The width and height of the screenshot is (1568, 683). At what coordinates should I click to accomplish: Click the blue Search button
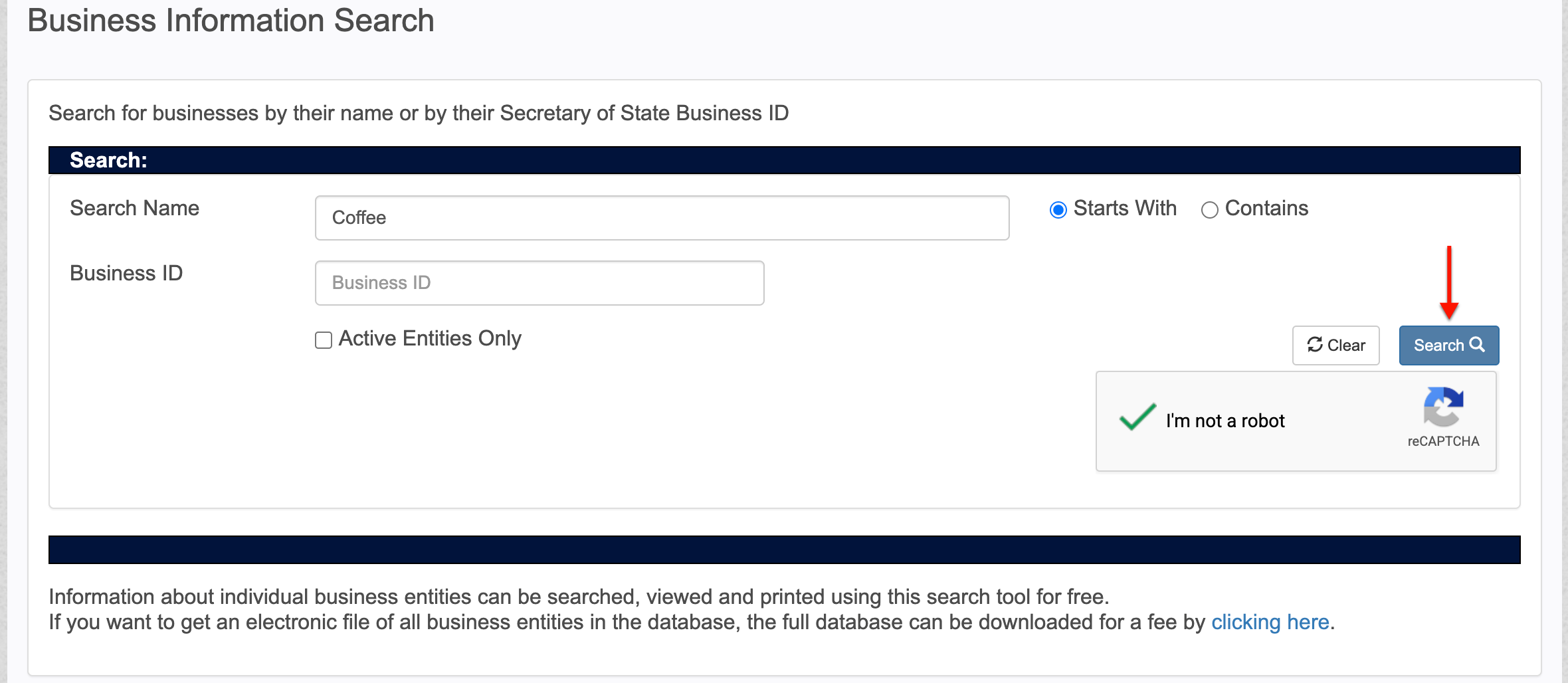coord(1449,345)
